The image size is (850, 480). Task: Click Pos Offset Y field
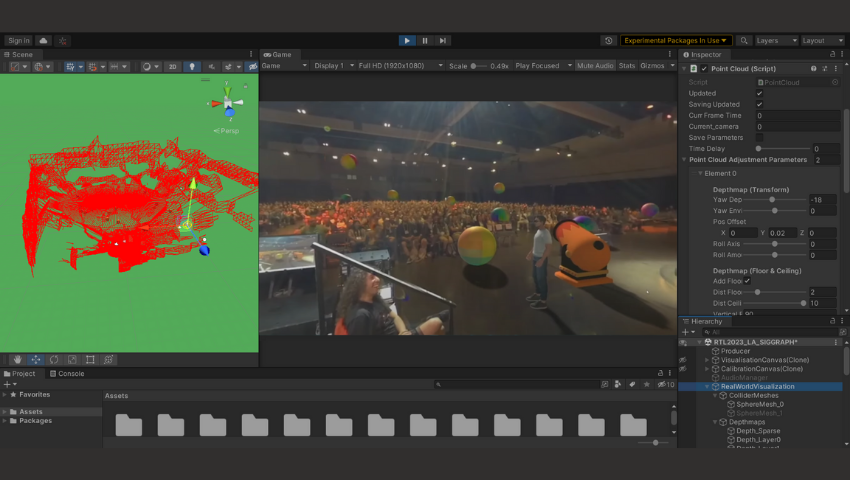(x=782, y=233)
